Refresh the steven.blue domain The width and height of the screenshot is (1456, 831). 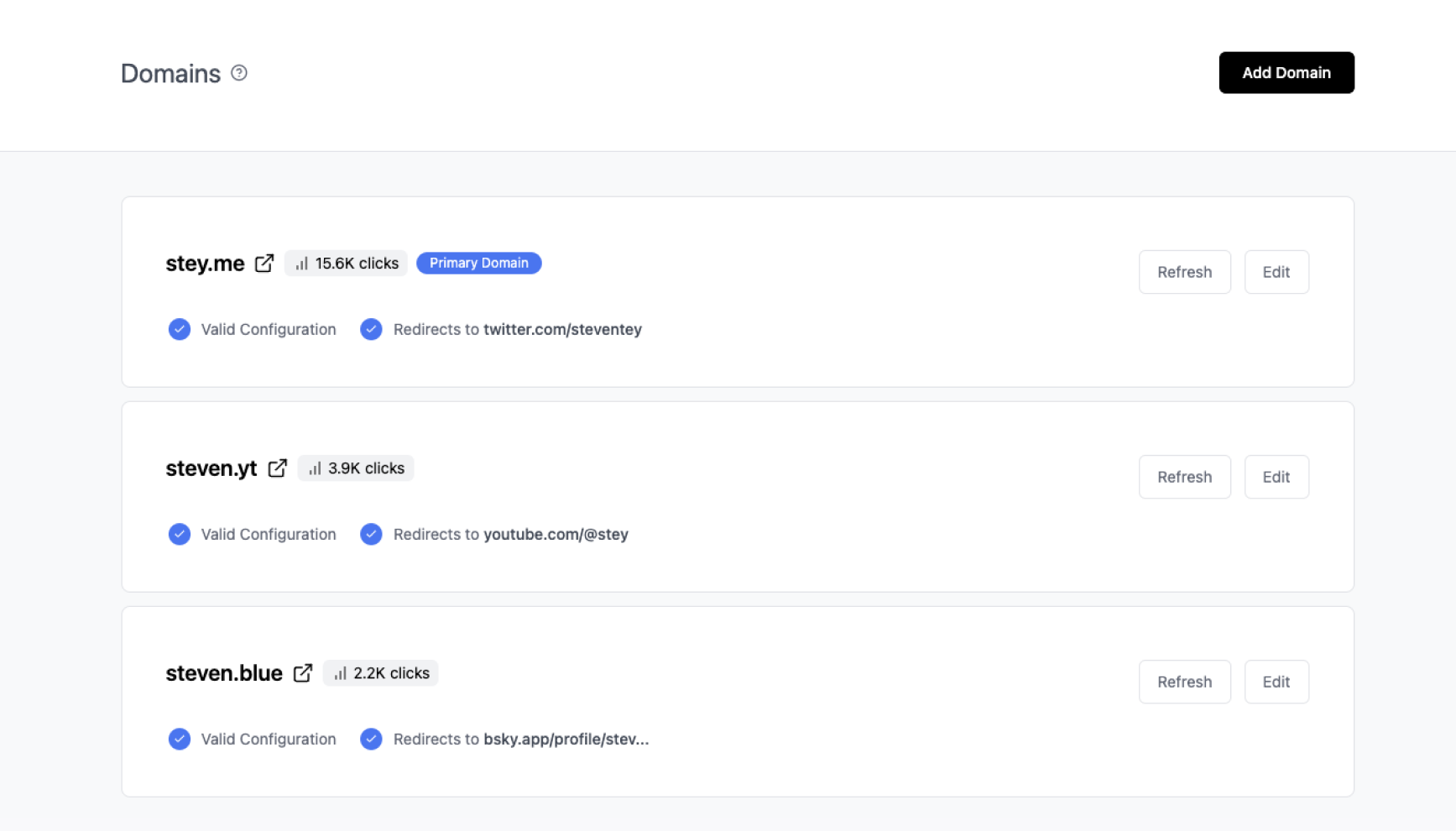click(x=1184, y=682)
